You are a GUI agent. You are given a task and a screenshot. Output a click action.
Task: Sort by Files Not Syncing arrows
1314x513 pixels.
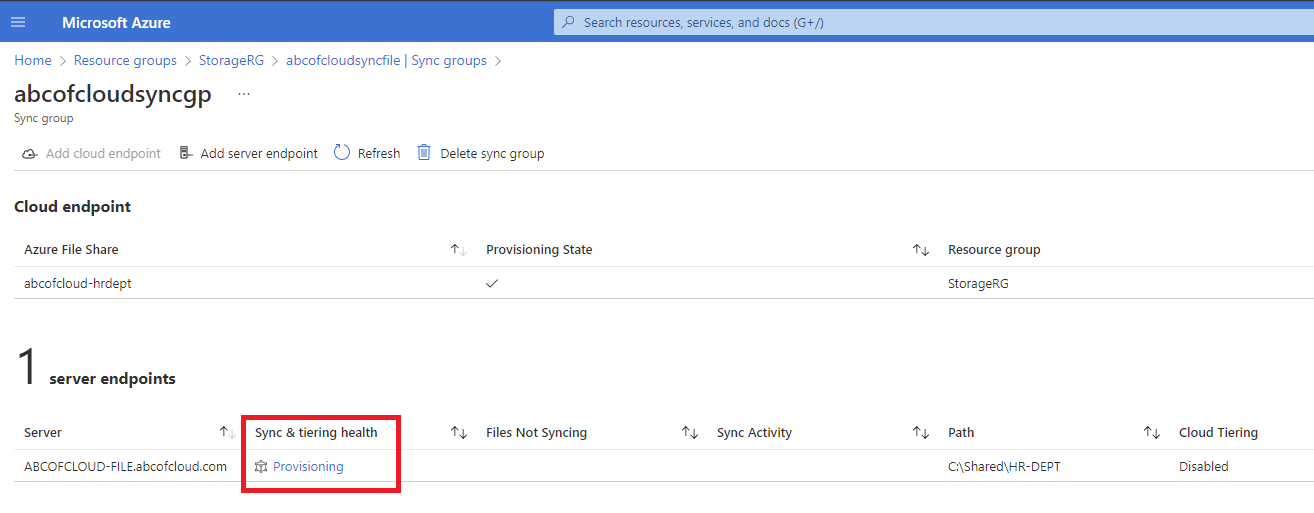tap(690, 433)
